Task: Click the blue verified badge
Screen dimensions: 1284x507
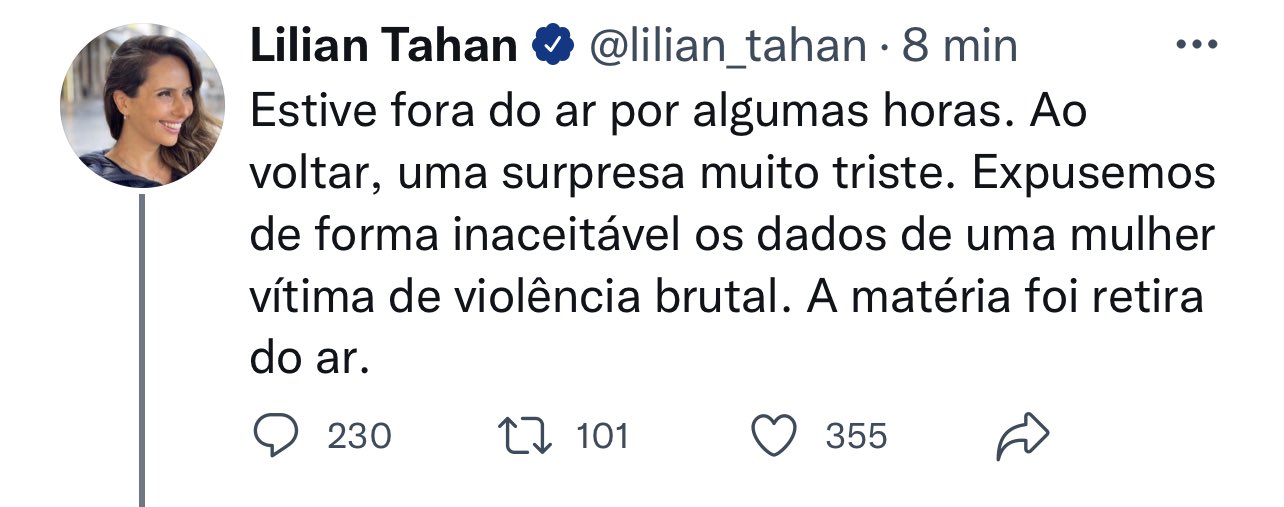Action: click(553, 45)
